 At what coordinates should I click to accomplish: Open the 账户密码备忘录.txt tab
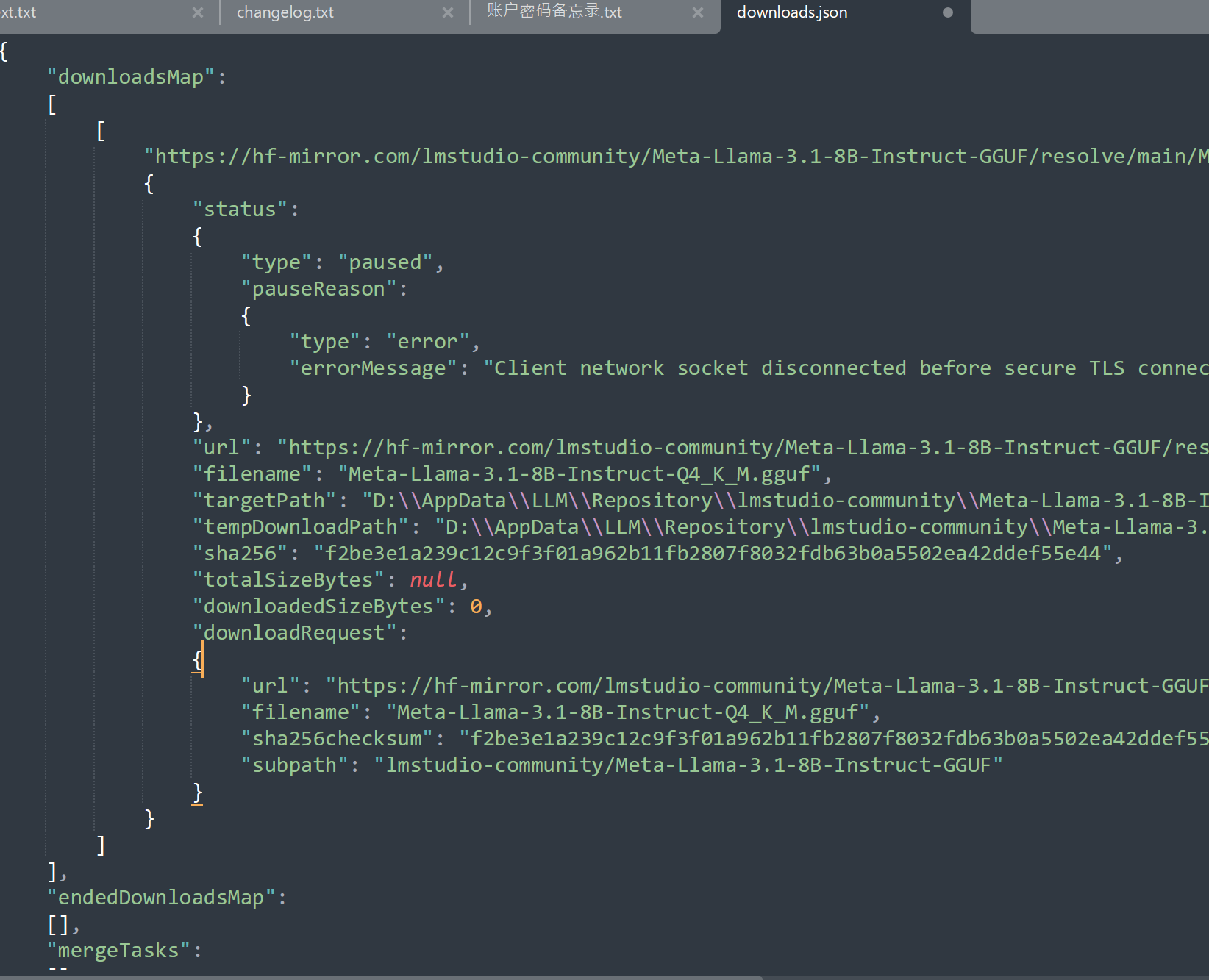click(554, 12)
